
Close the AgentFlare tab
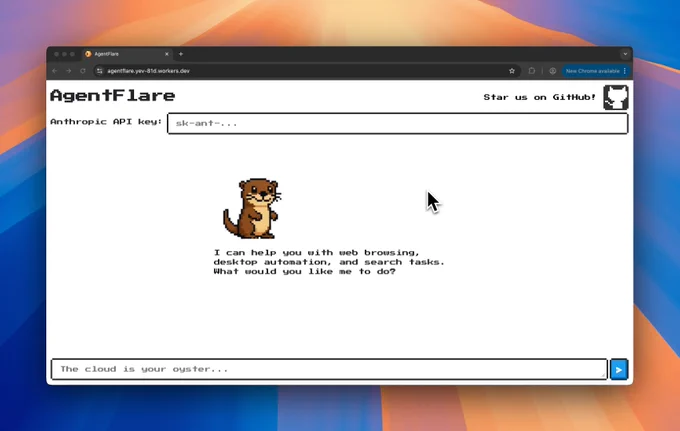pyautogui.click(x=167, y=54)
